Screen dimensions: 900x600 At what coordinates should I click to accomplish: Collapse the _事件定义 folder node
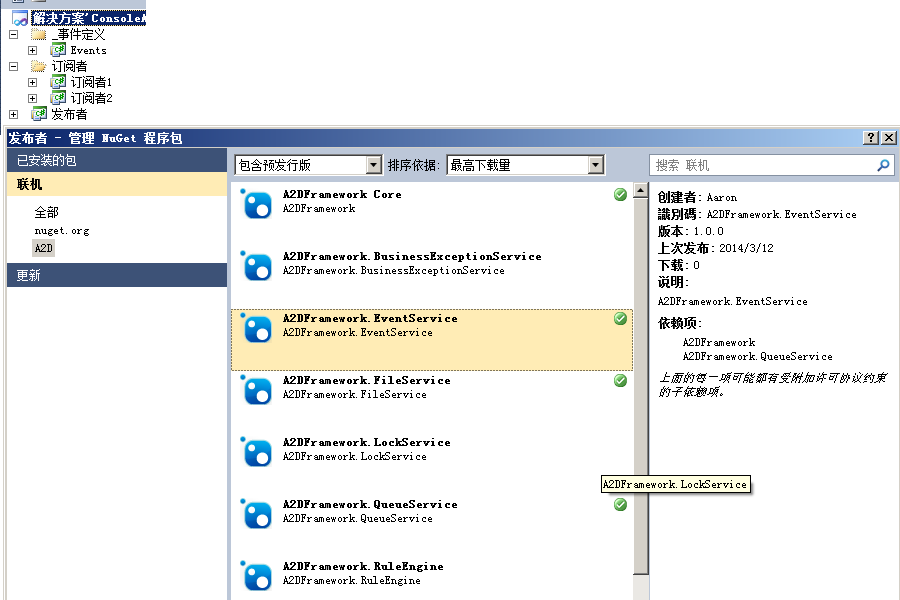tap(14, 34)
